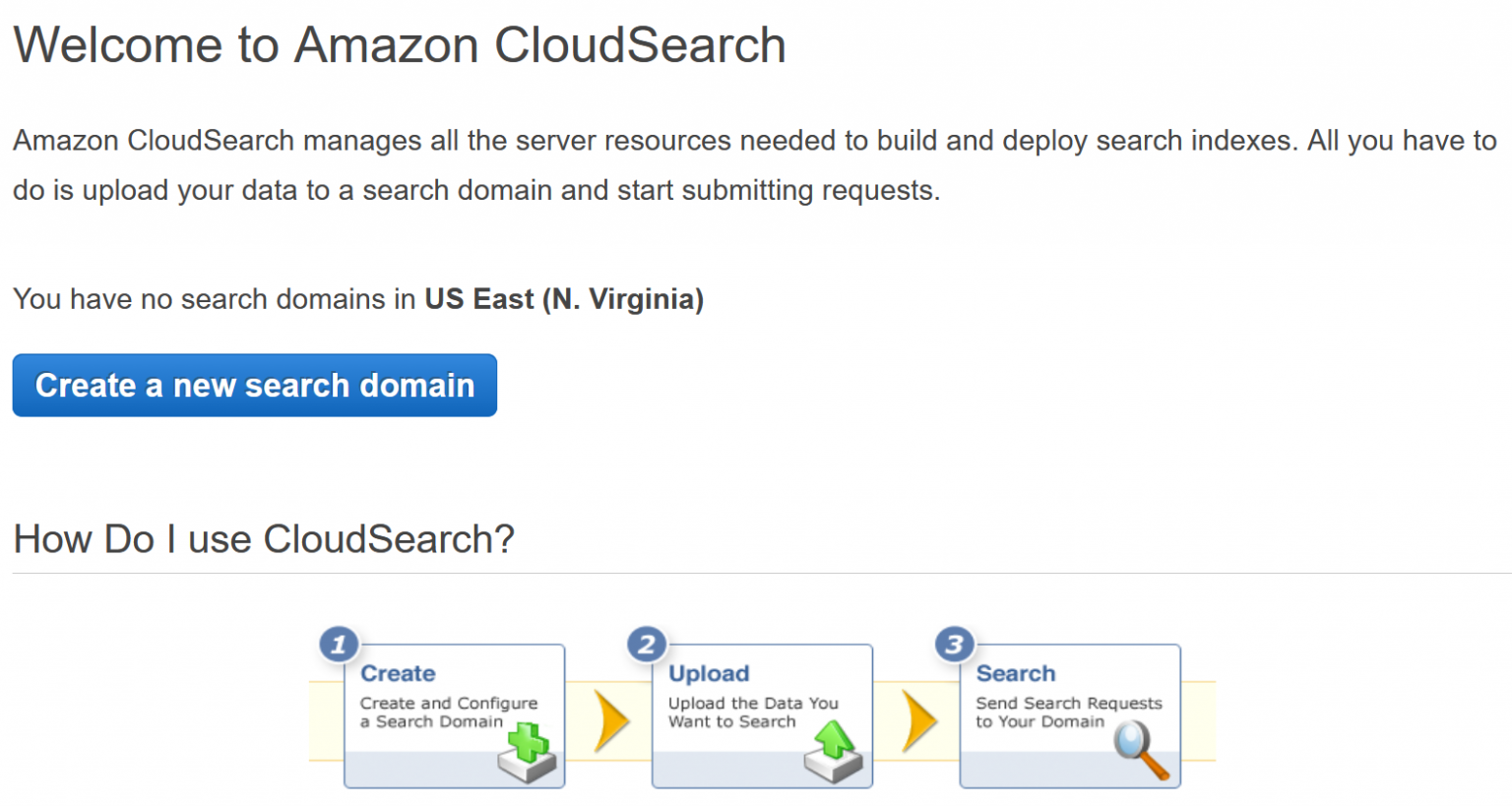Image resolution: width=1512 pixels, height=806 pixels.
Task: Select the numbered badge 2 above Upload
Action: [647, 645]
